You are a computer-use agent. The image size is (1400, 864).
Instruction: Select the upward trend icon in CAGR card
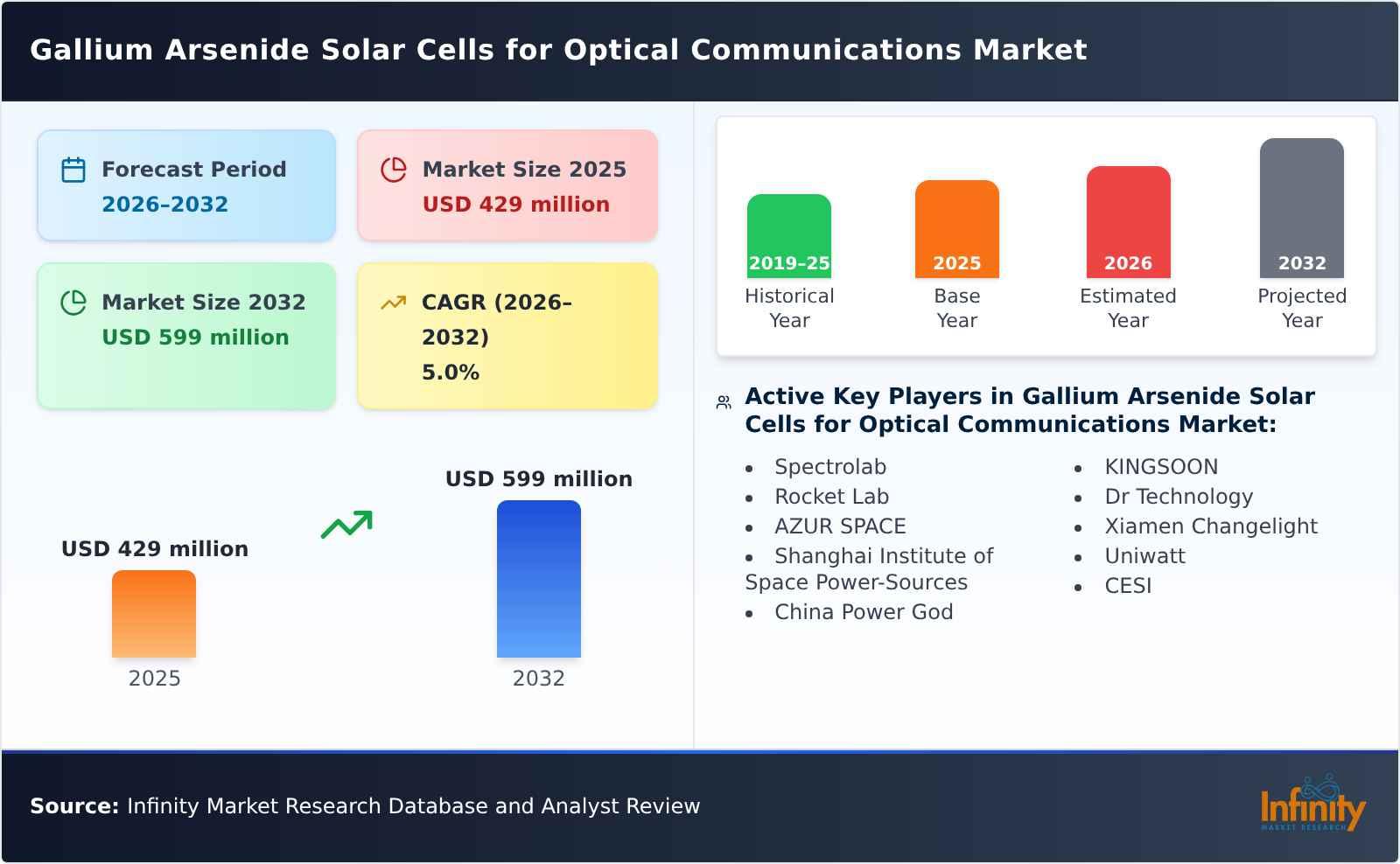394,303
